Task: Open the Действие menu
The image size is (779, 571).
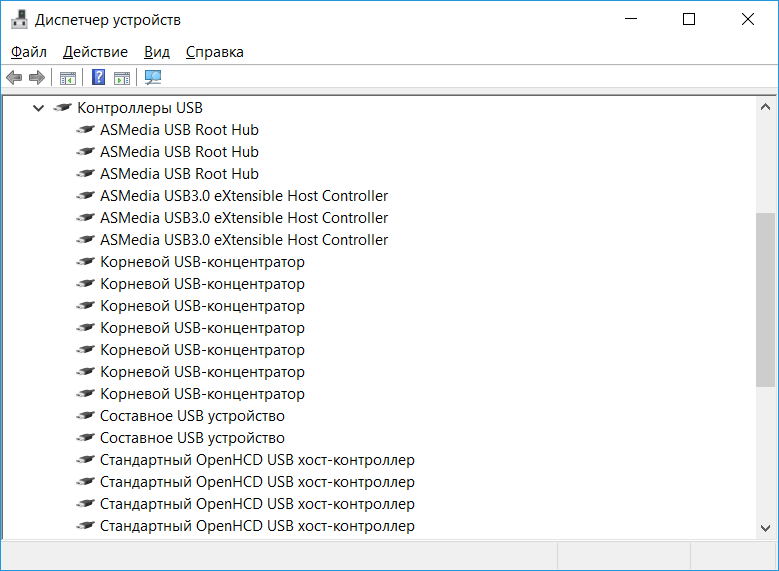Action: click(x=95, y=52)
